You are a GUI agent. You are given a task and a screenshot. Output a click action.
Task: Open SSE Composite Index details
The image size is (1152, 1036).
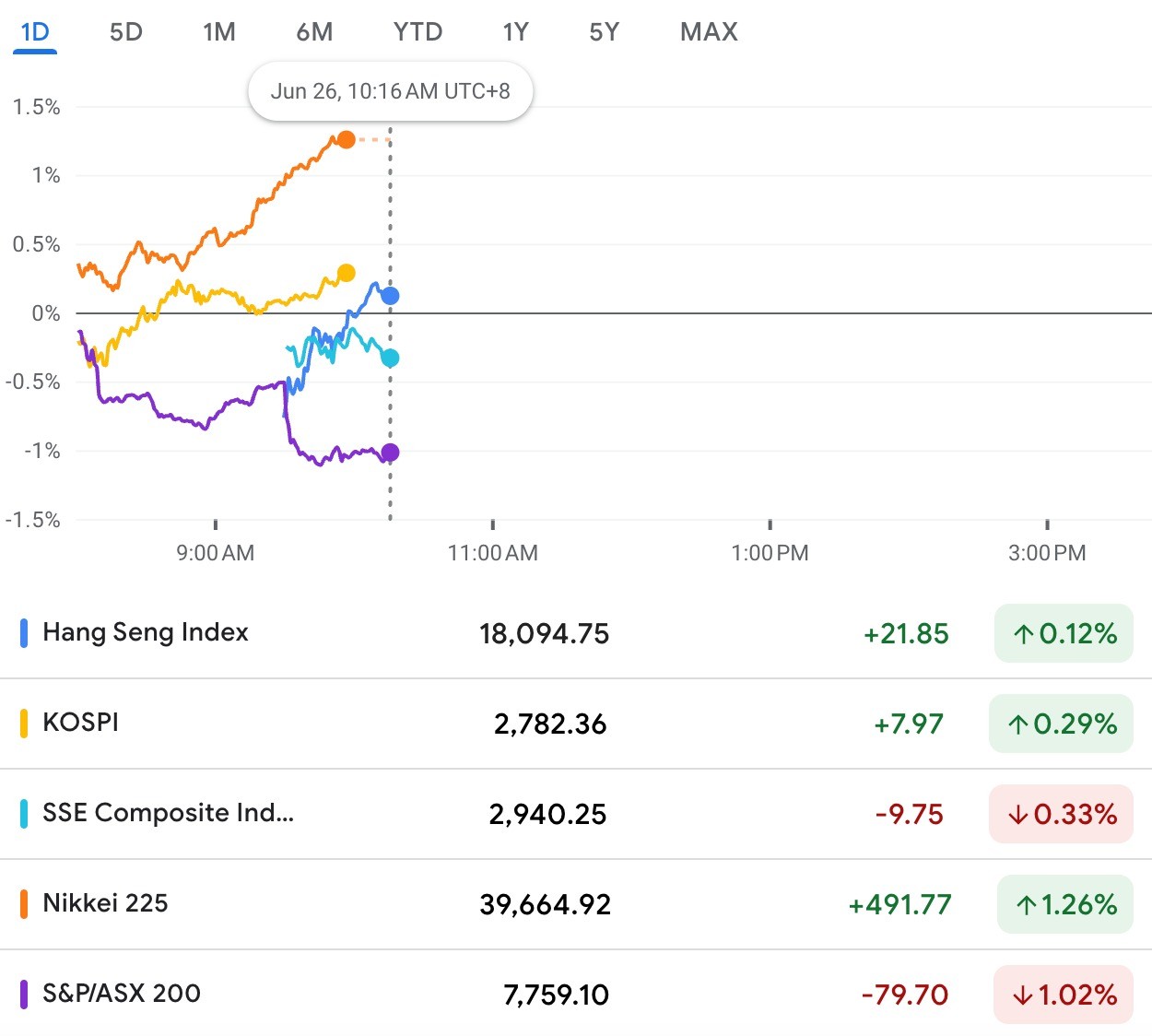pyautogui.click(x=168, y=813)
